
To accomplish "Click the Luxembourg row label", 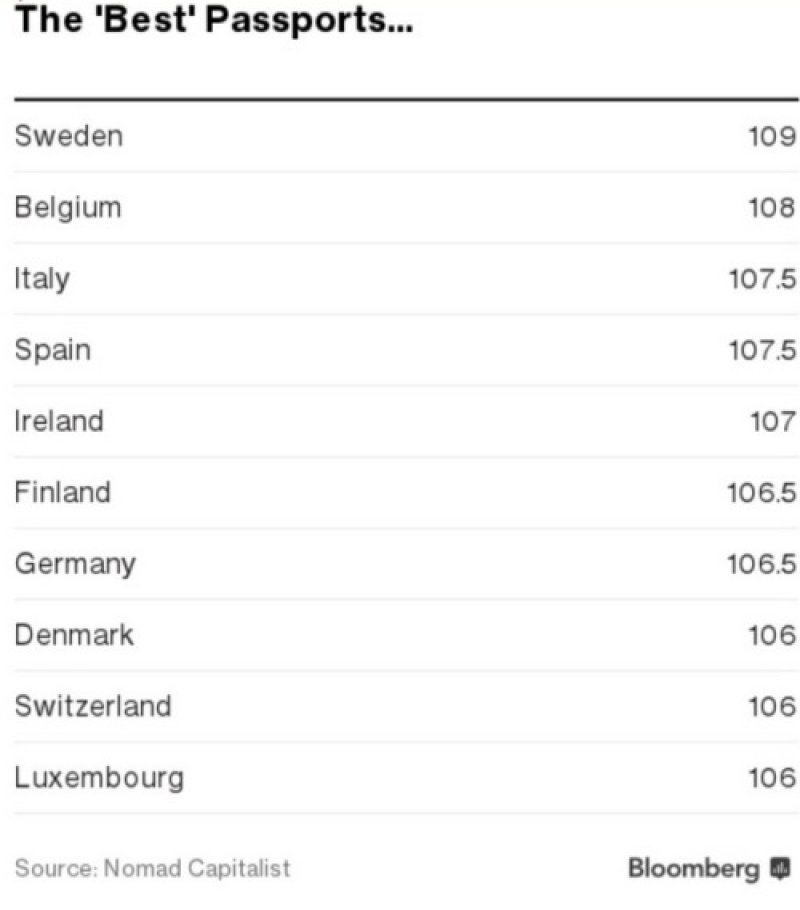I will [x=99, y=777].
